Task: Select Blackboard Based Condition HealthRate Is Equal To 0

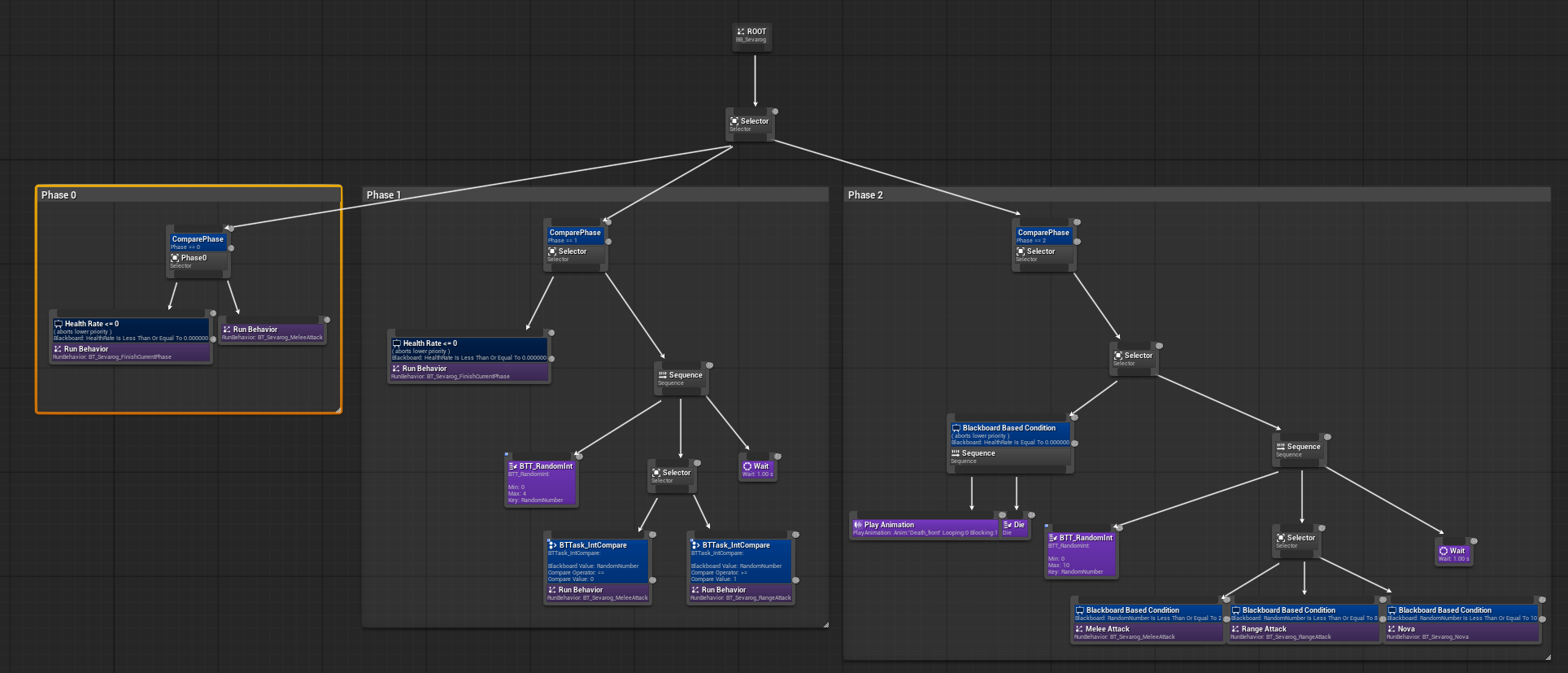Action: 1010,435
